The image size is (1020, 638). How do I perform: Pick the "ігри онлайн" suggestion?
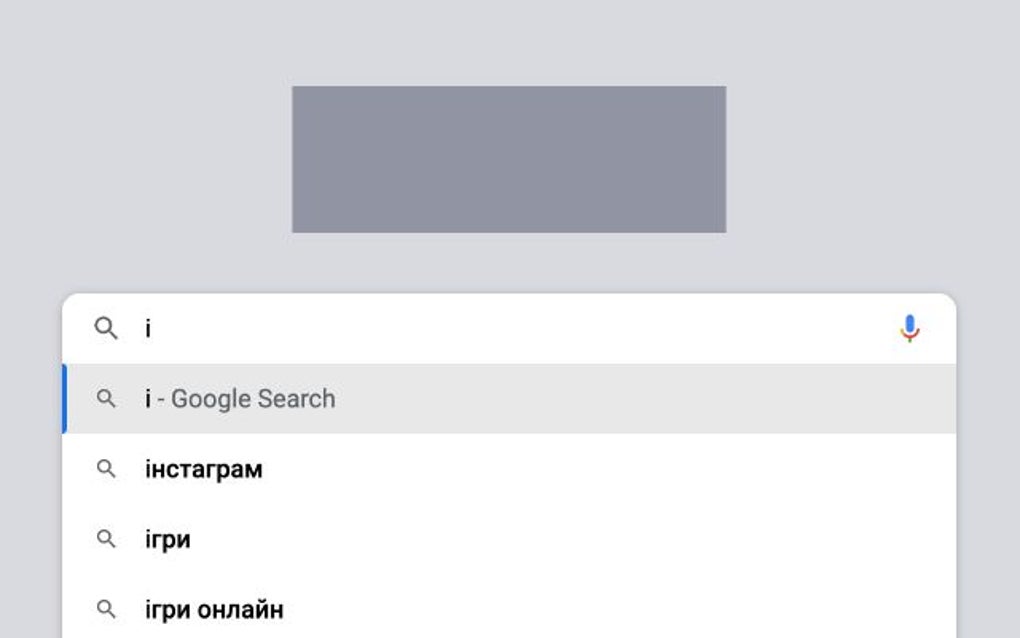coord(215,607)
